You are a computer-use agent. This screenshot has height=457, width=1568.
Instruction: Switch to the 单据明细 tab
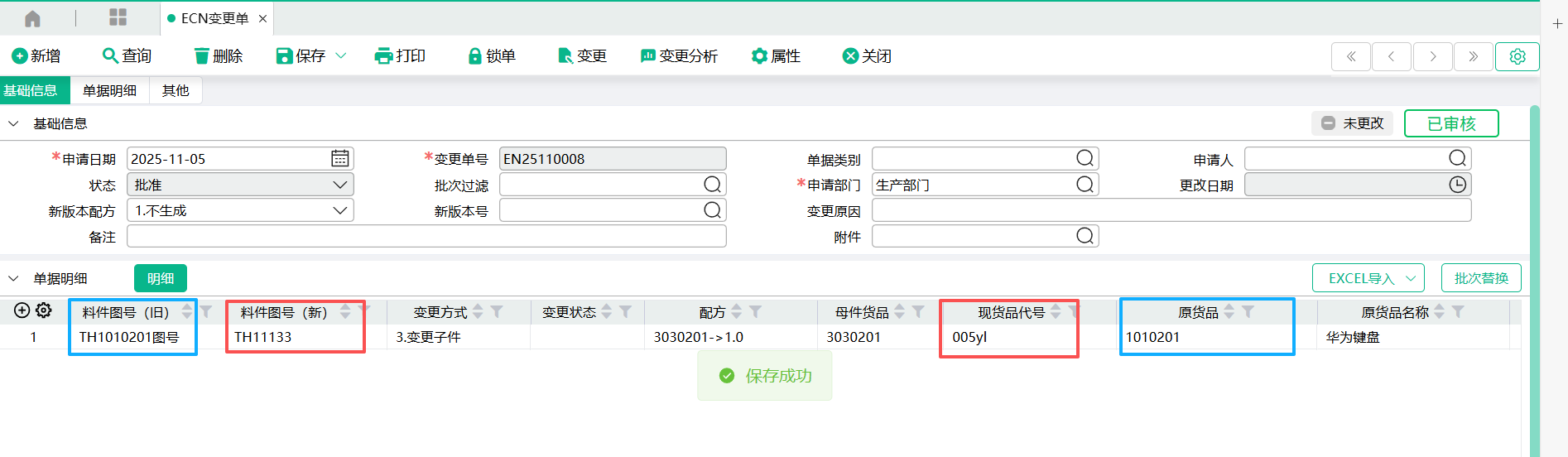[109, 90]
